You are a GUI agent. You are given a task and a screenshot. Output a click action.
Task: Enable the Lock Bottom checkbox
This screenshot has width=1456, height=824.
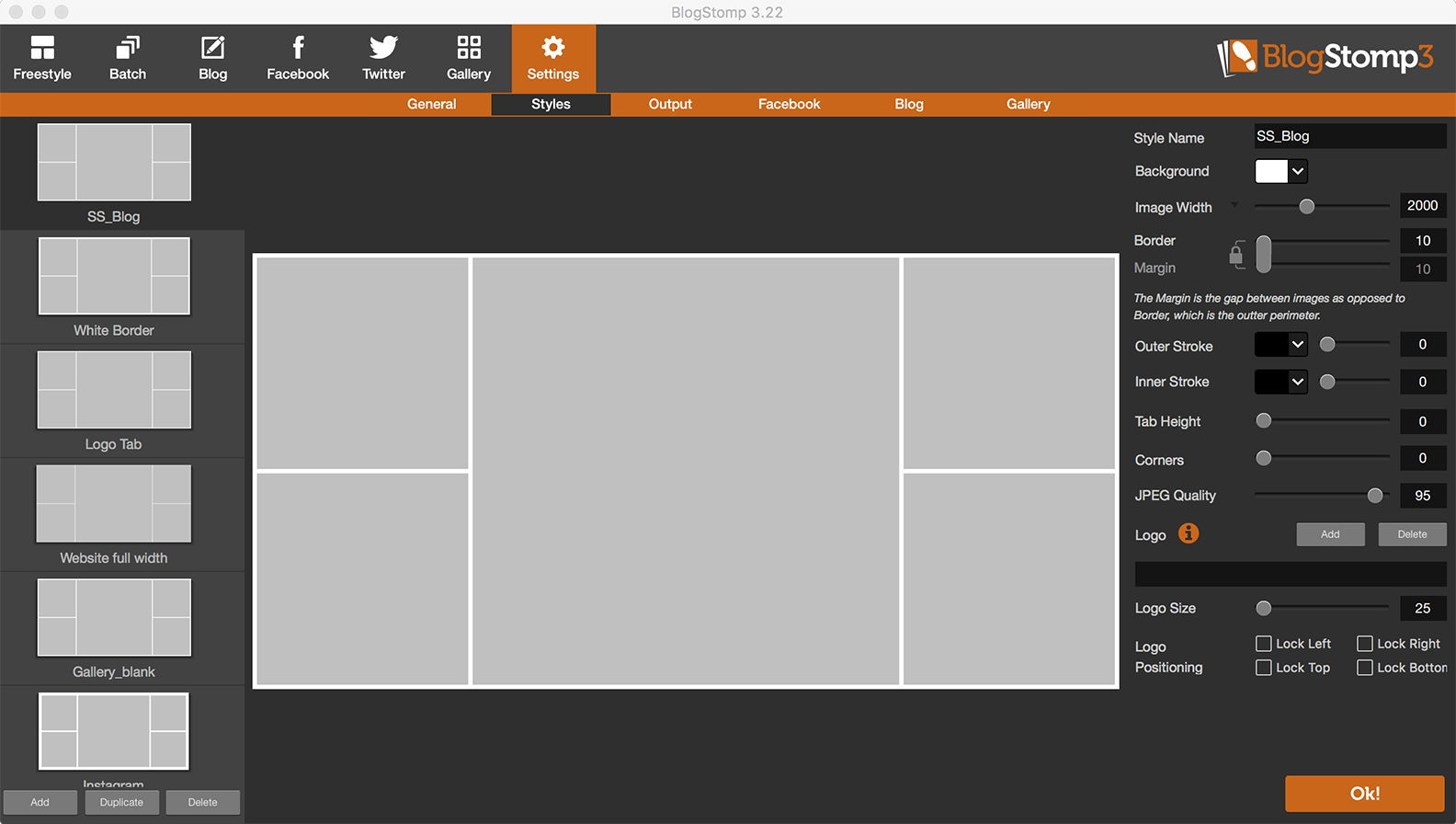click(x=1365, y=668)
